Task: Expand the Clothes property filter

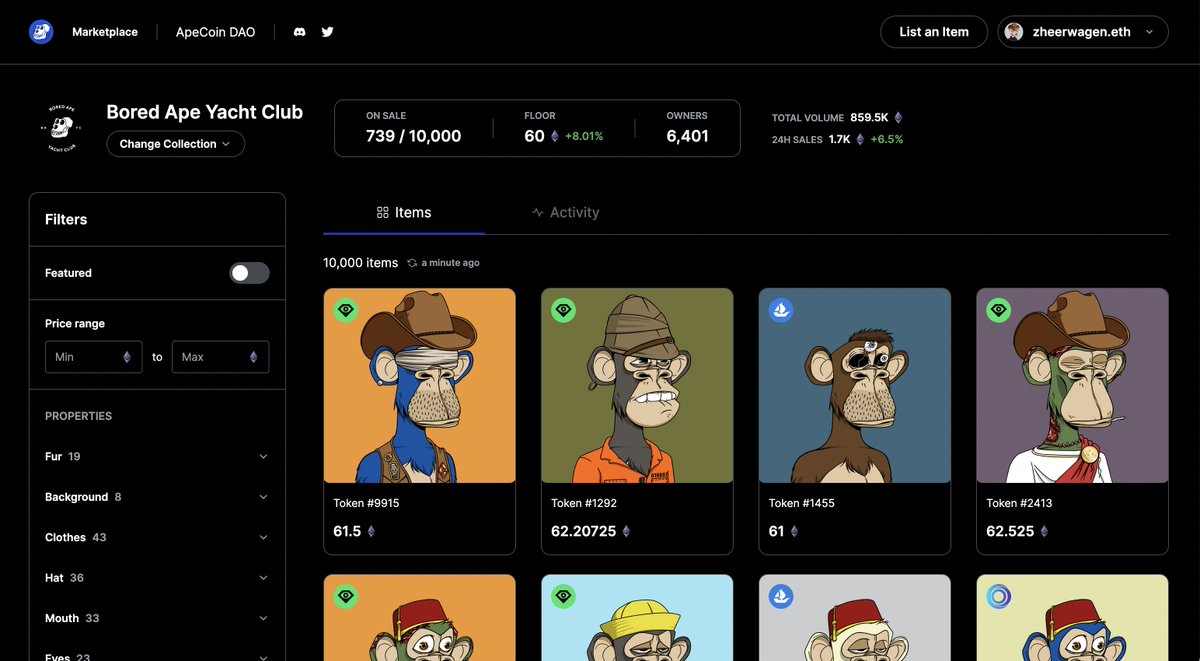Action: tap(157, 537)
